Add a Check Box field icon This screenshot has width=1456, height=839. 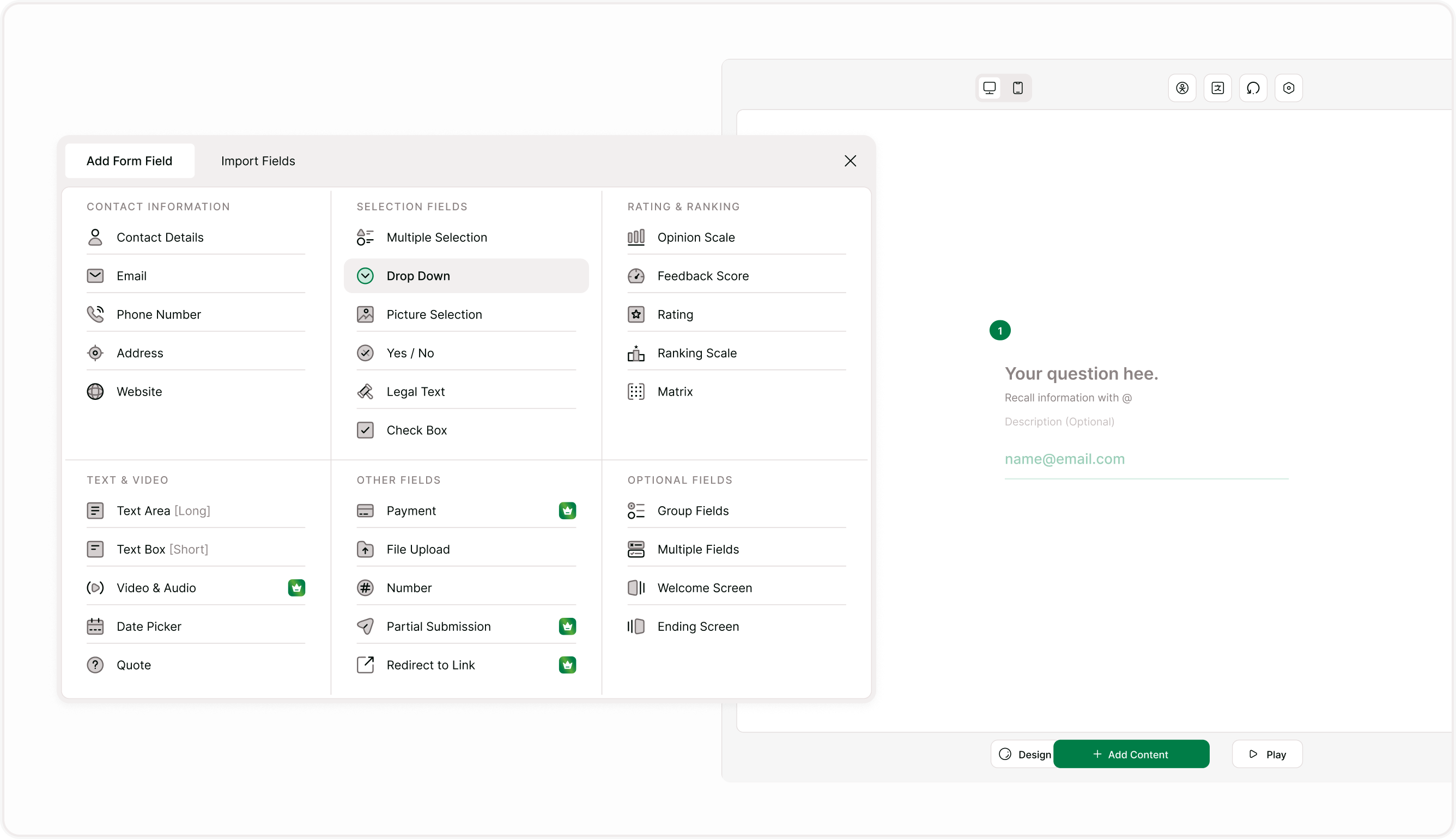365,430
